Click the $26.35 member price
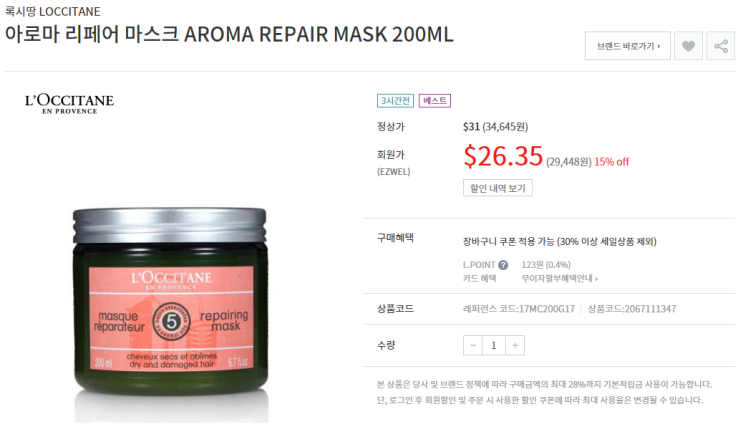Image resolution: width=743 pixels, height=427 pixels. [x=503, y=156]
